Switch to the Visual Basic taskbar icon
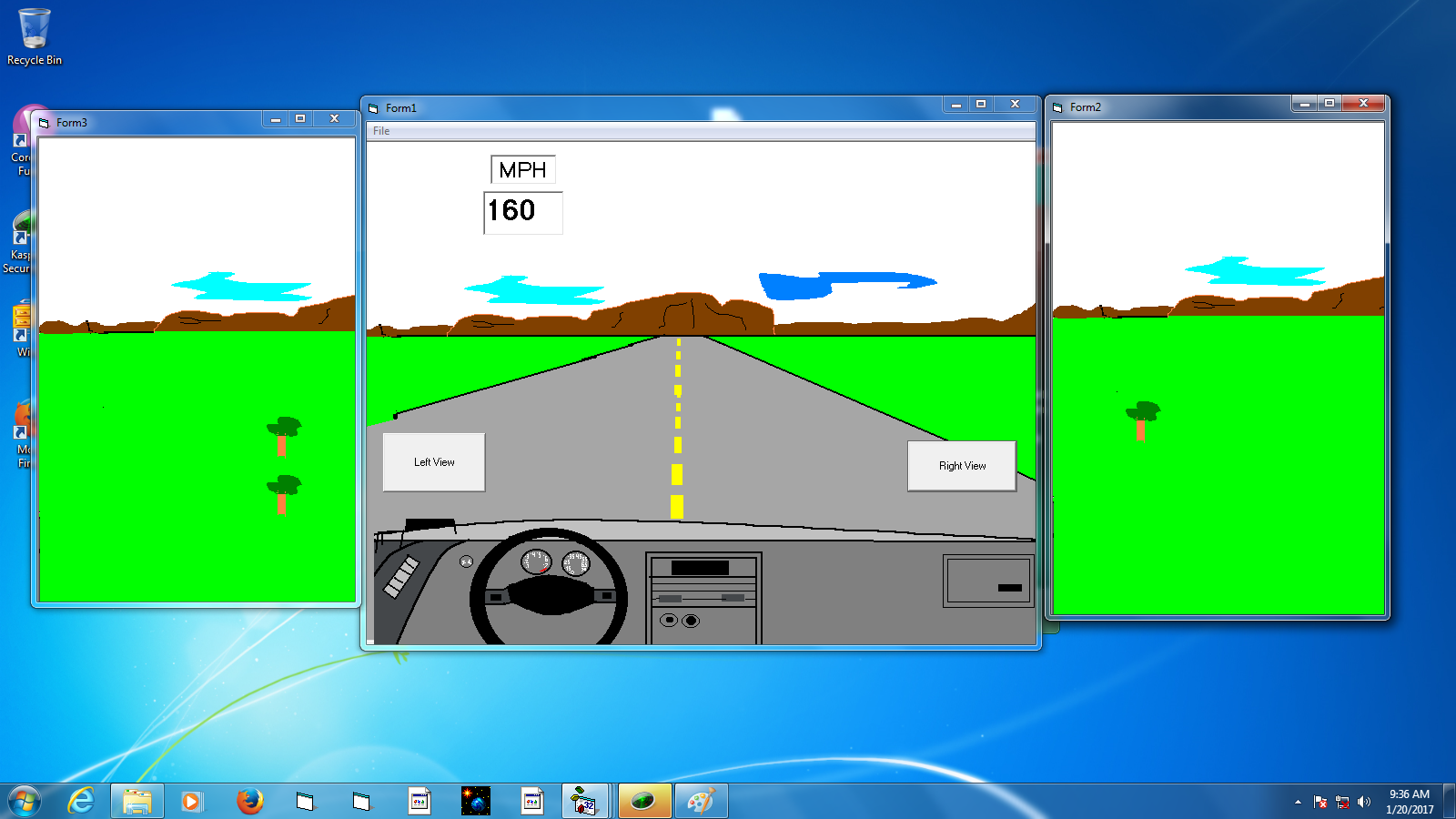 click(x=583, y=802)
